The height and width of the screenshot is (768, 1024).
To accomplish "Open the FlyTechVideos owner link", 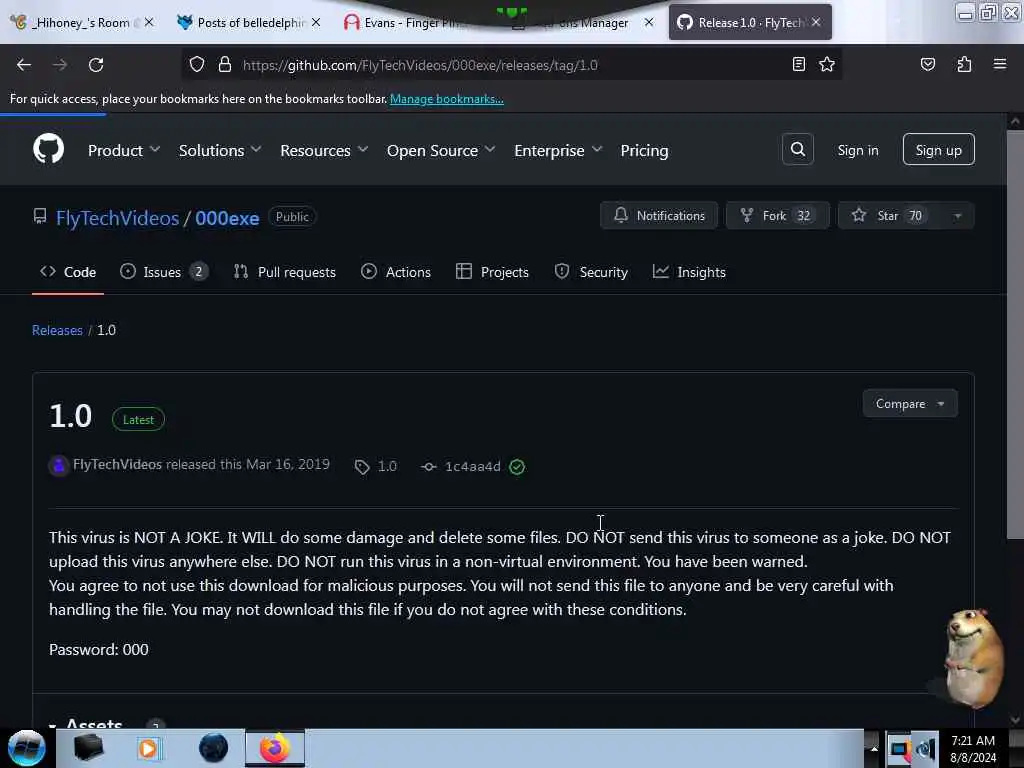I will point(118,217).
